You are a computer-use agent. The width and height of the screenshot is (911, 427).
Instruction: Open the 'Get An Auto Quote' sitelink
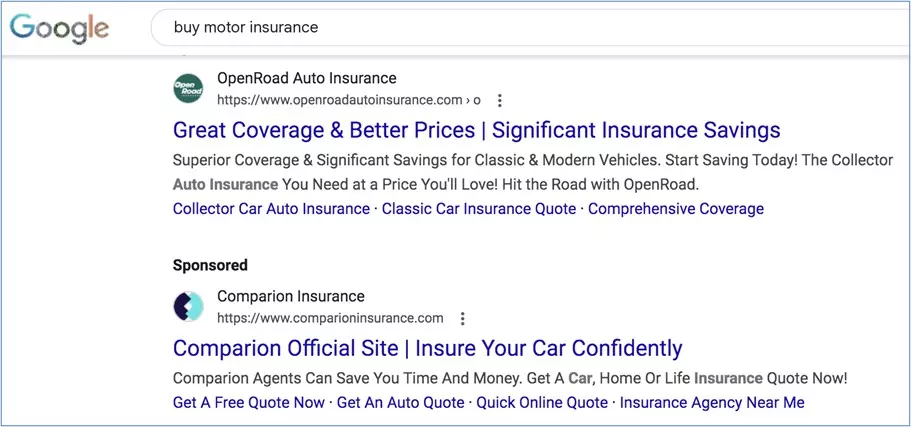(x=400, y=402)
